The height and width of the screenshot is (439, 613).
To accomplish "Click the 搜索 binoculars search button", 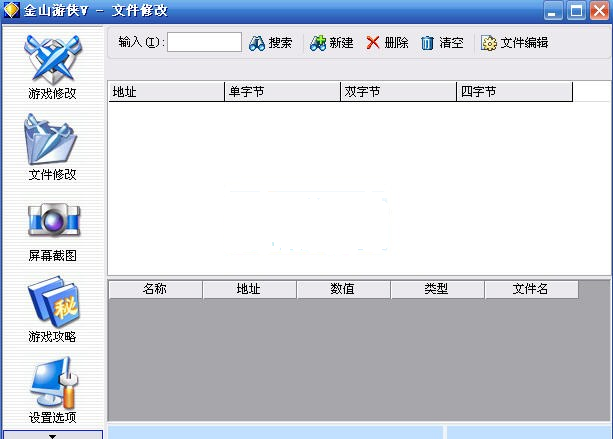I will point(270,43).
